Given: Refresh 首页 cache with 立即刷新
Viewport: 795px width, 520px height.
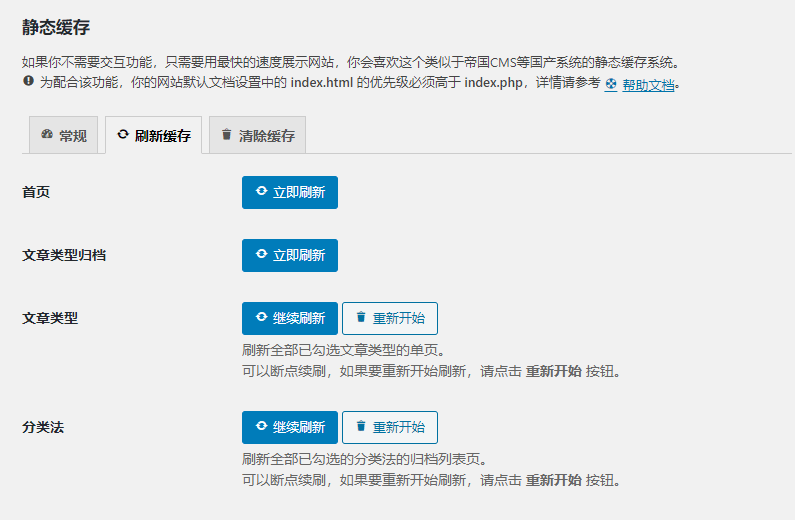Looking at the screenshot, I should click(290, 193).
